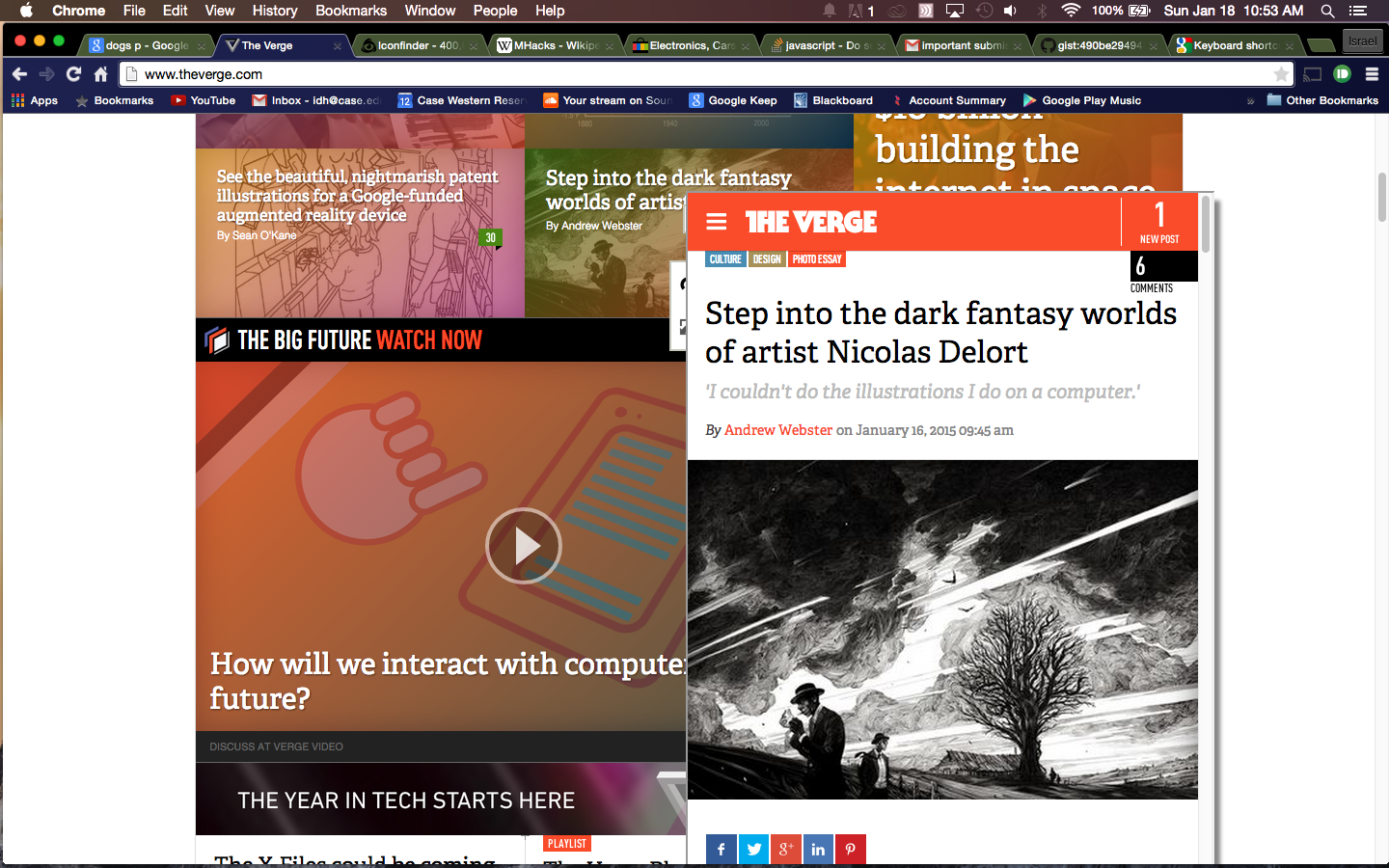Image resolution: width=1389 pixels, height=868 pixels.
Task: Switch to the 'dogs p - Google' tab
Action: pos(147,45)
